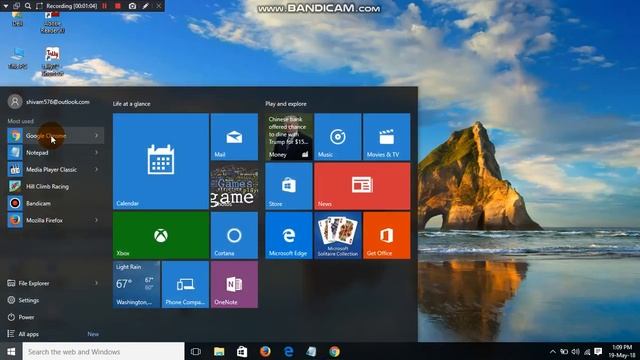Open the Calendar tile
This screenshot has height=360, width=640.
pyautogui.click(x=161, y=161)
